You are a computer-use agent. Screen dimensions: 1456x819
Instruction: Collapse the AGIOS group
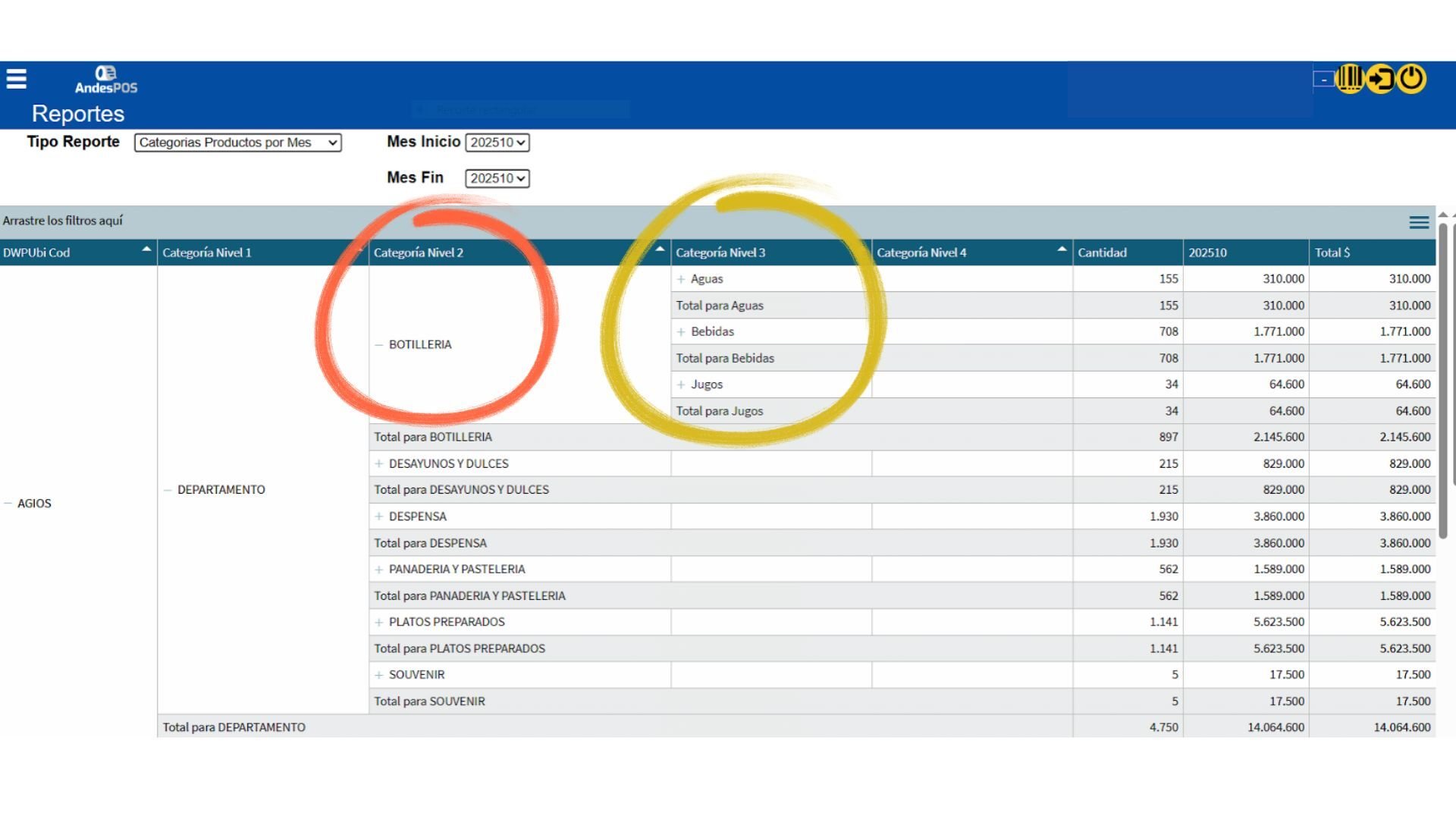point(8,504)
